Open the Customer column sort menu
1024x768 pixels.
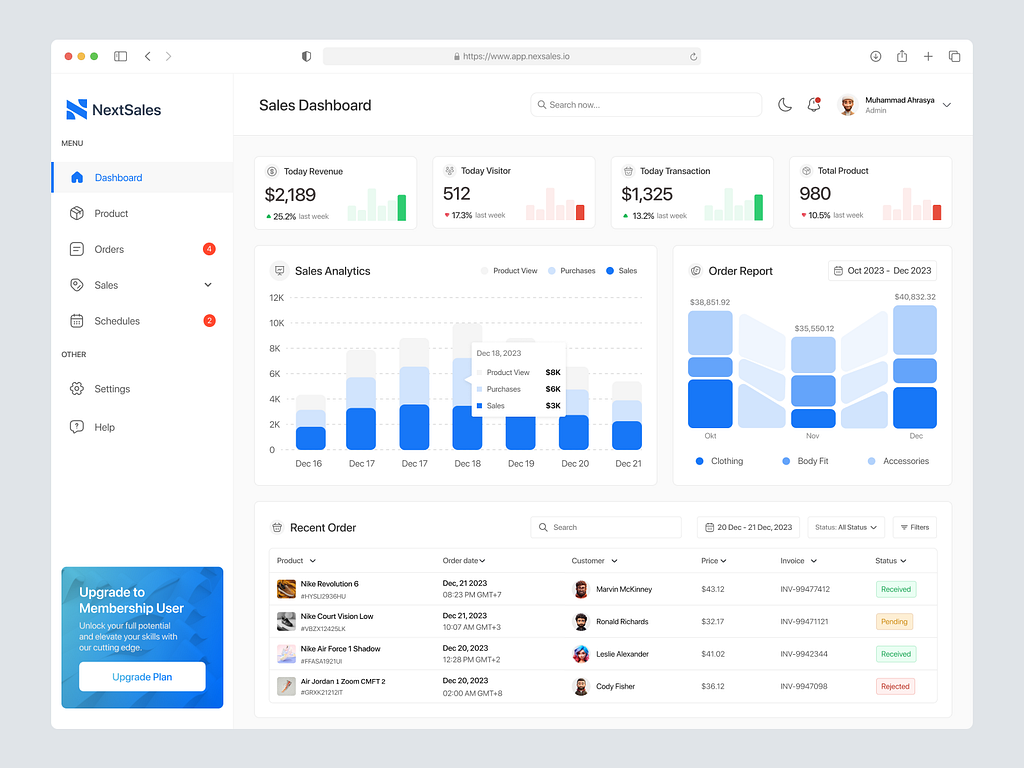[x=594, y=561]
